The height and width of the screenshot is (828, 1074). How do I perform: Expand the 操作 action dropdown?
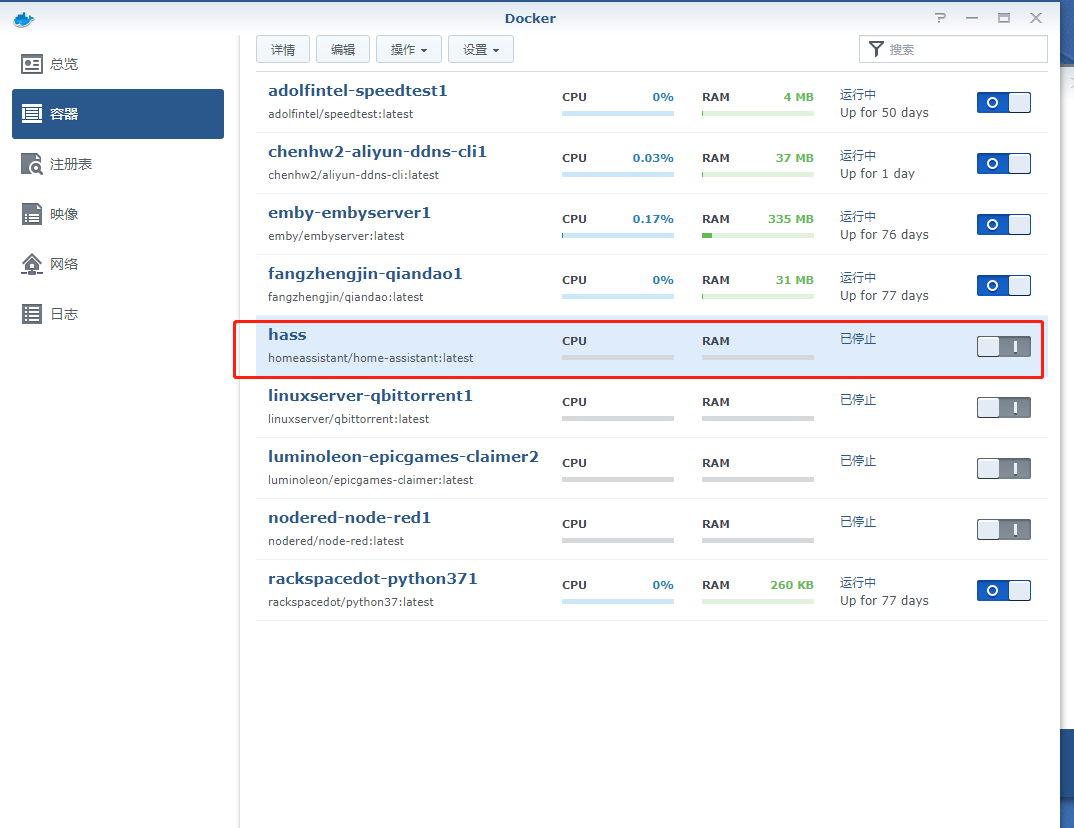(x=408, y=50)
